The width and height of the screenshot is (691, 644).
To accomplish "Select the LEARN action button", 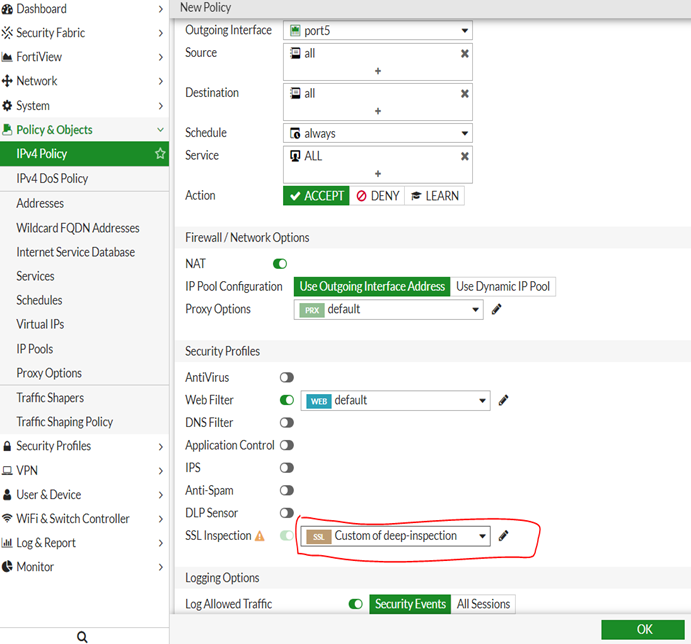I will click(435, 196).
